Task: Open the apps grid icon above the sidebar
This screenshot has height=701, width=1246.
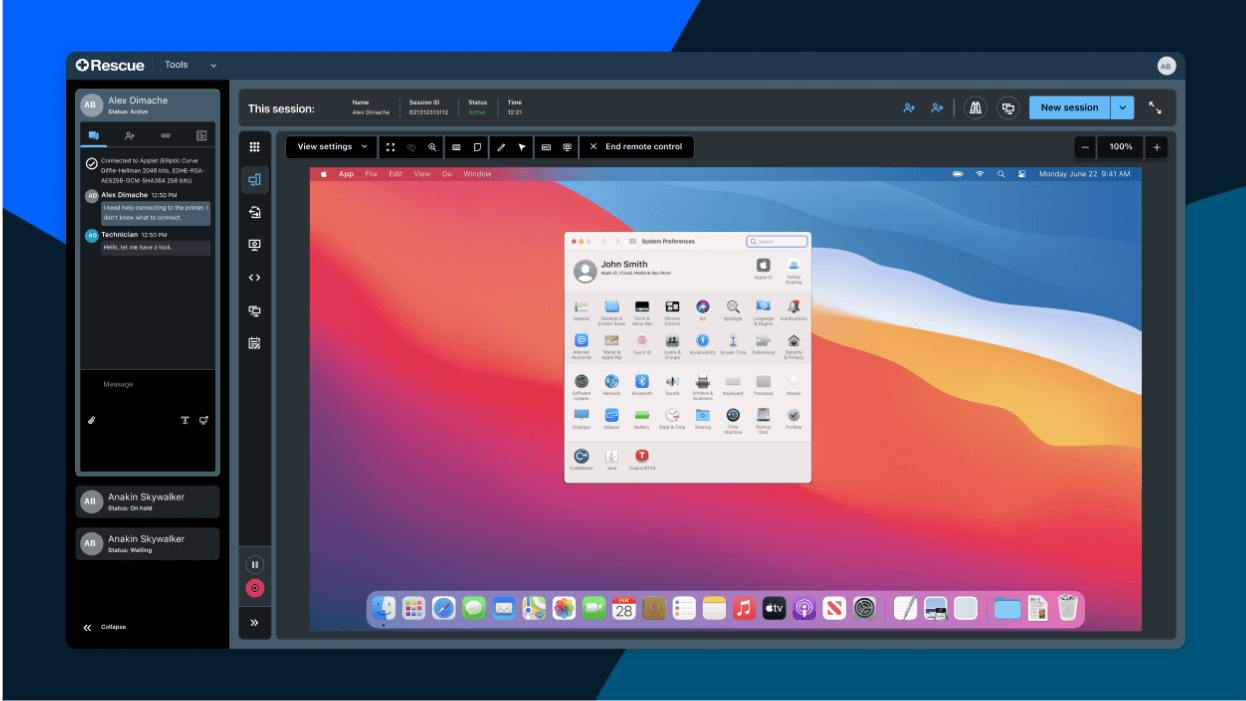Action: [254, 147]
